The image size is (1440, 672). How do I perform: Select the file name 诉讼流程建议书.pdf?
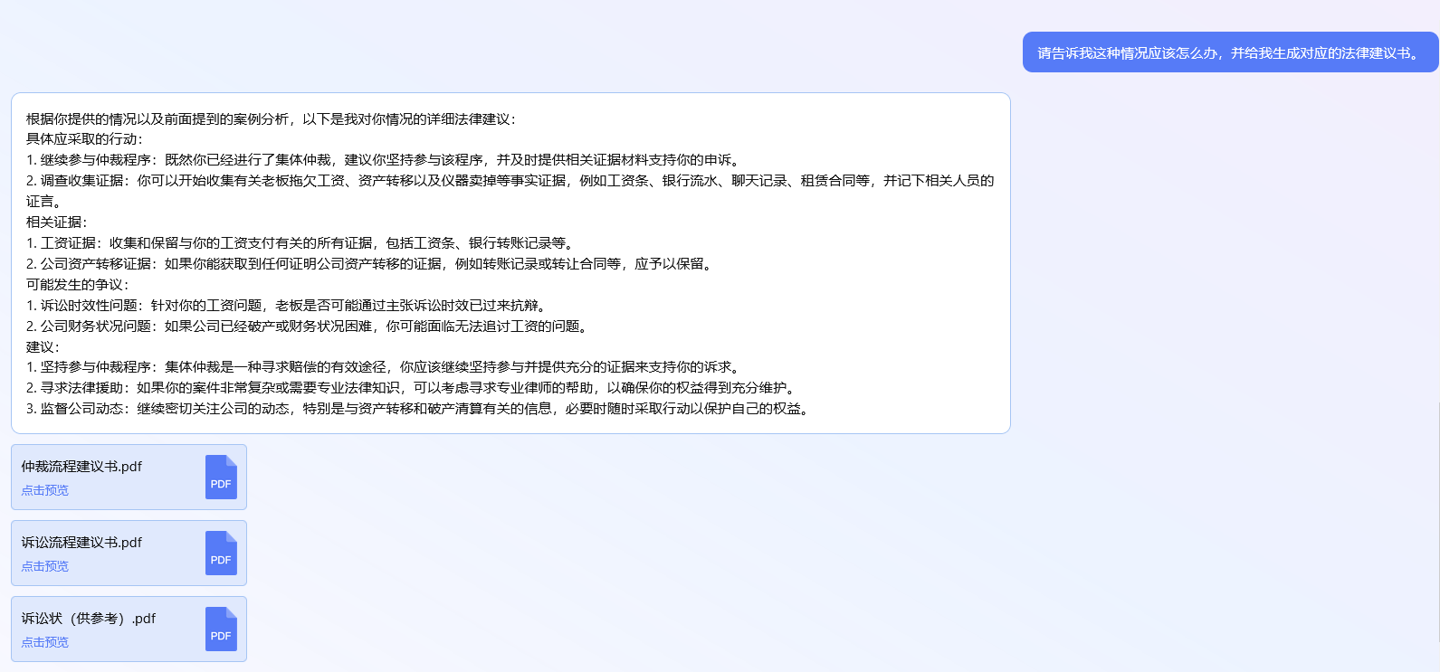point(81,542)
